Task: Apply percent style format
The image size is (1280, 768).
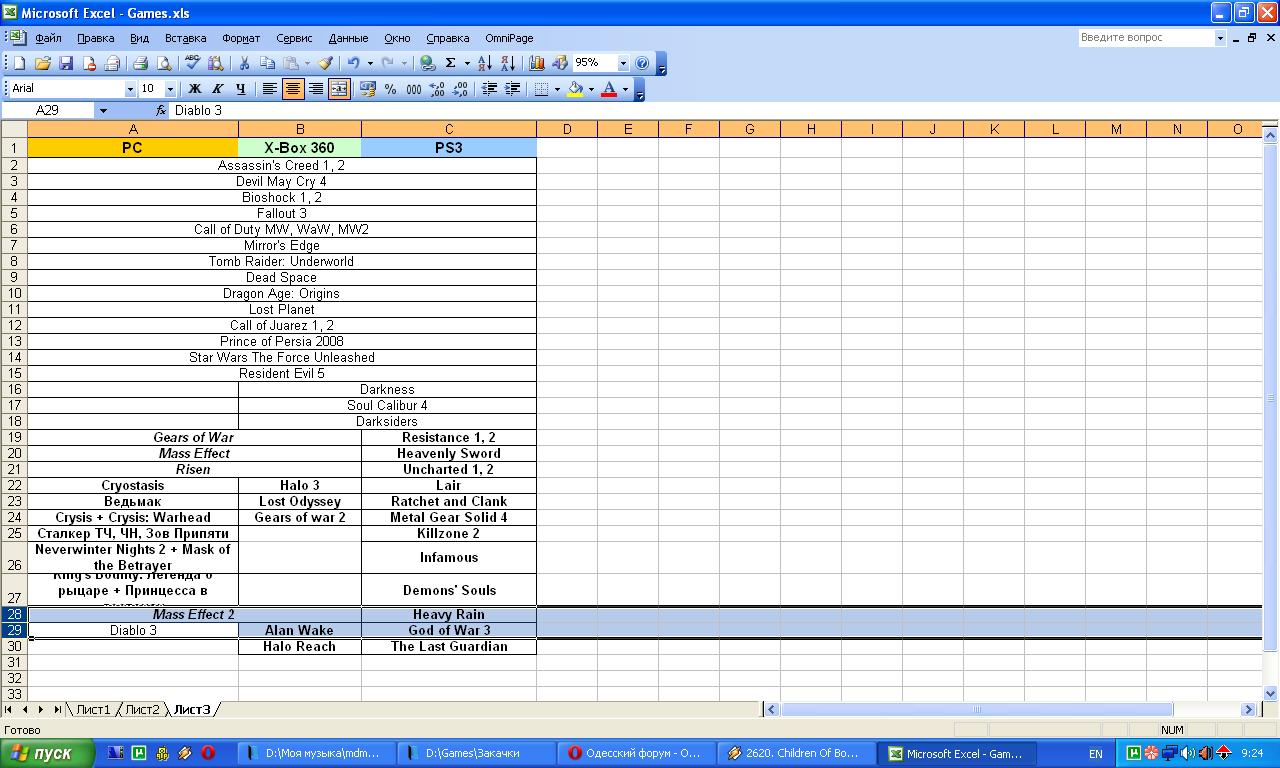Action: click(x=390, y=89)
